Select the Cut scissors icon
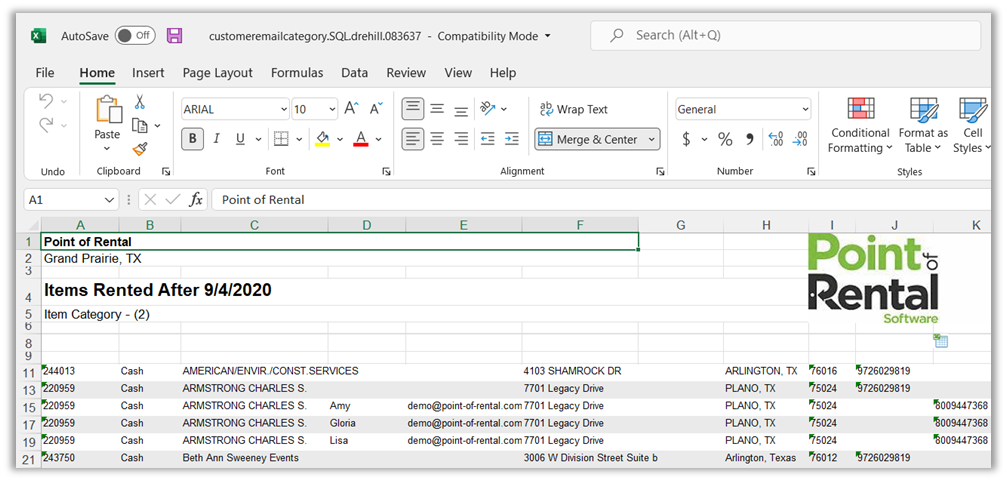1007x481 pixels. [x=140, y=102]
